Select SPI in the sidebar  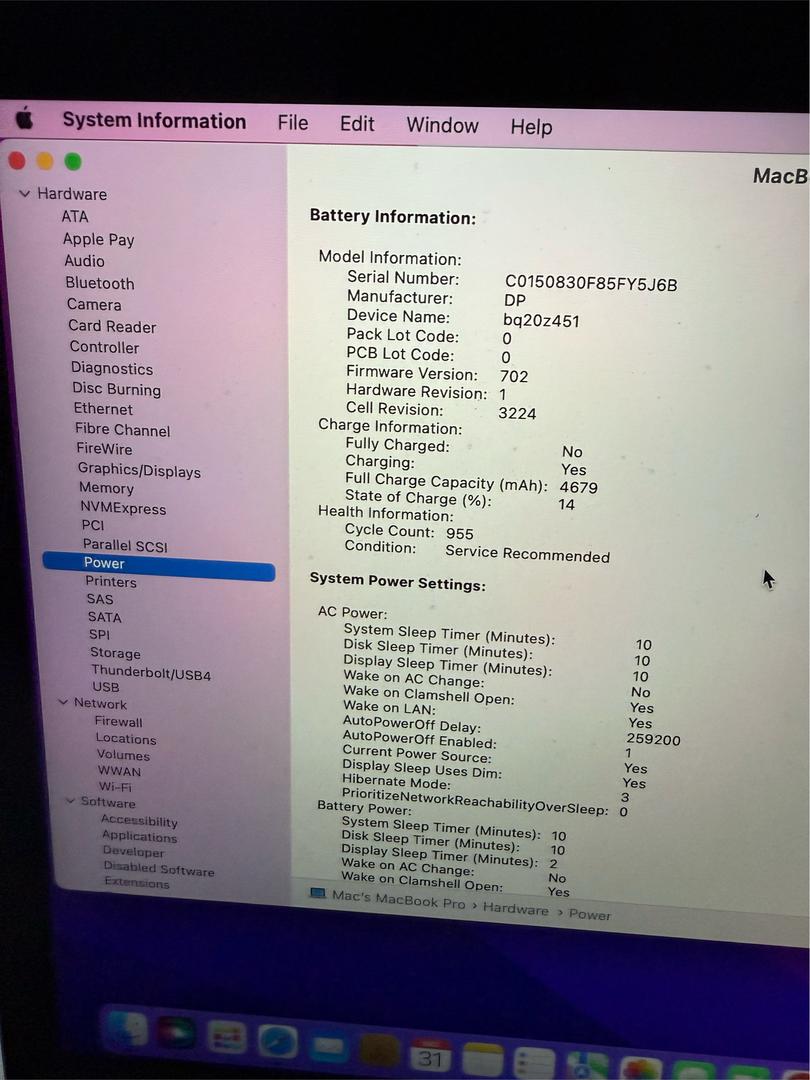(x=99, y=634)
